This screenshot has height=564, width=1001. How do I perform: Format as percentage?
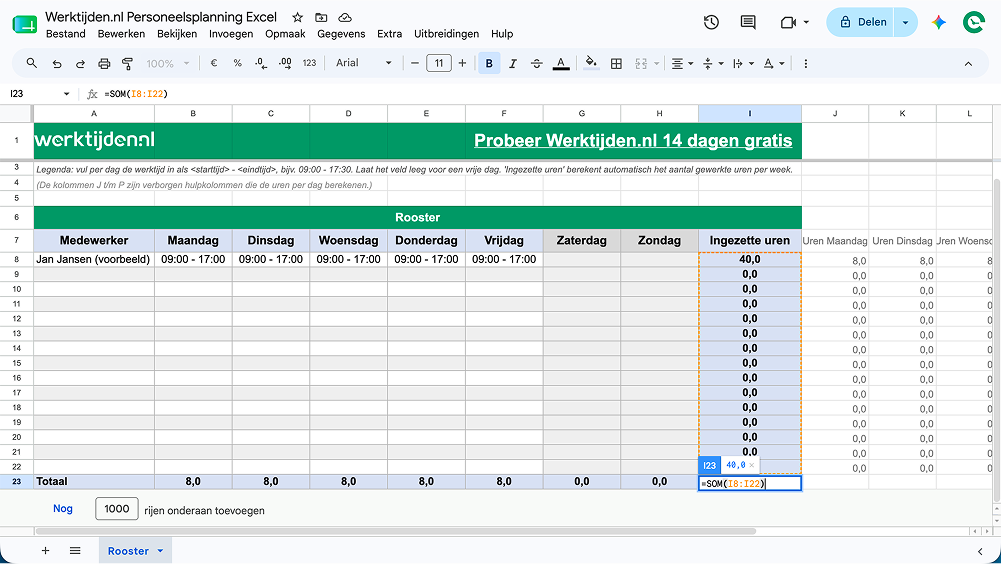[x=237, y=63]
